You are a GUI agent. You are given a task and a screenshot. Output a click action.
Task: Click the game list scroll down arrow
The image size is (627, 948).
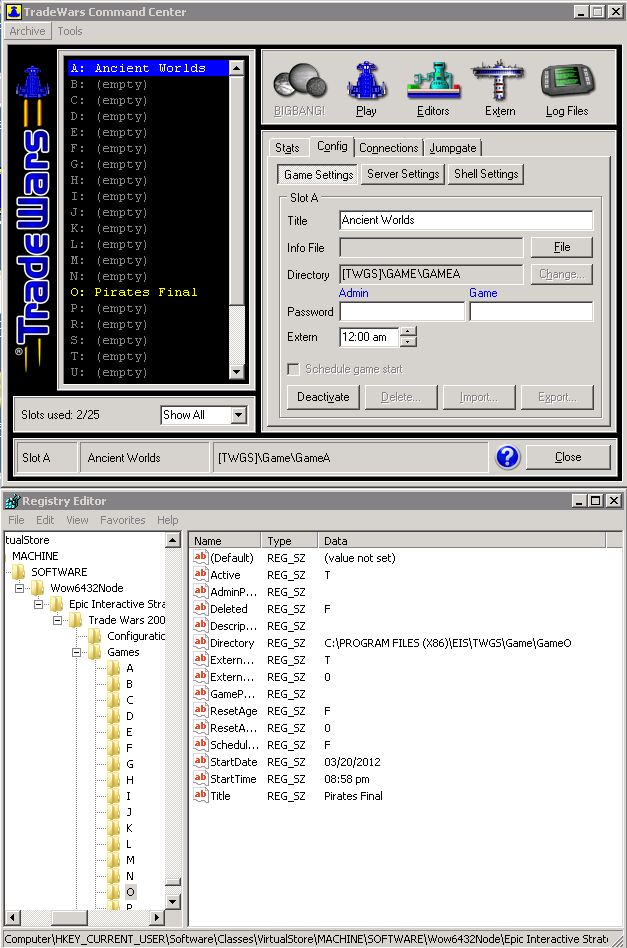click(236, 372)
